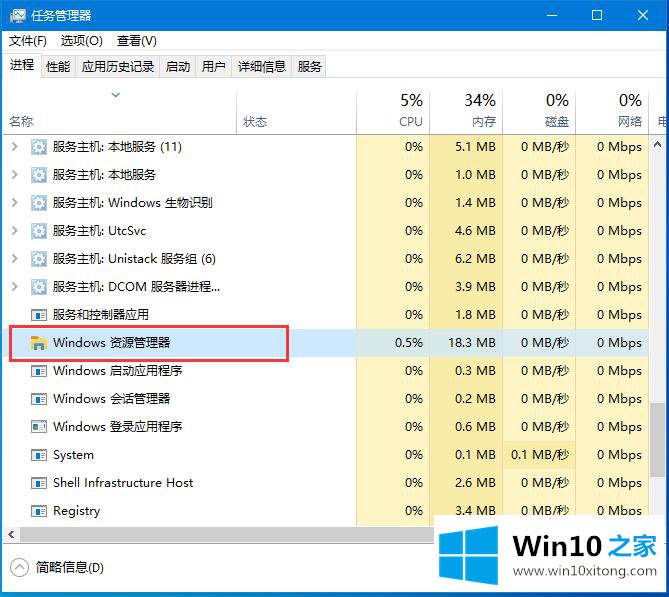Switch to the 性能 tab
This screenshot has width=669, height=597.
[x=58, y=67]
